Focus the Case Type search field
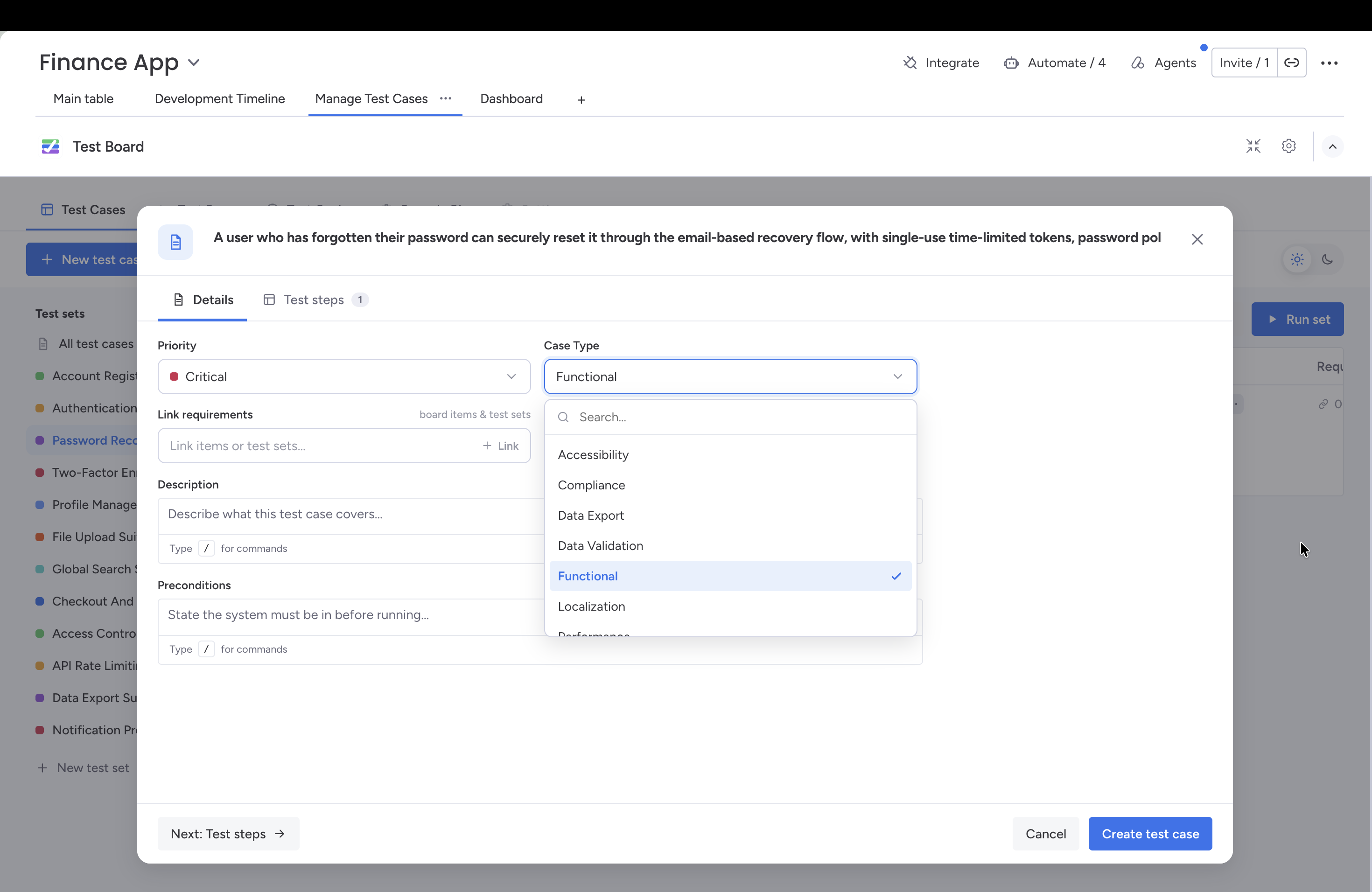Screen dimensions: 1372x892 pyautogui.click(x=730, y=417)
